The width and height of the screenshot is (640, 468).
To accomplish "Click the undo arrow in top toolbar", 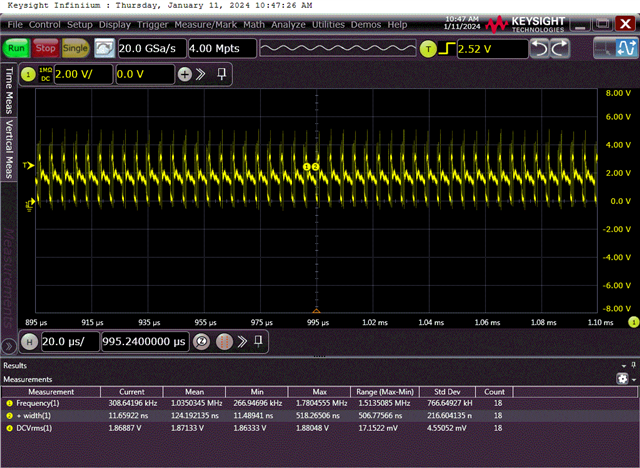I will coord(539,48).
